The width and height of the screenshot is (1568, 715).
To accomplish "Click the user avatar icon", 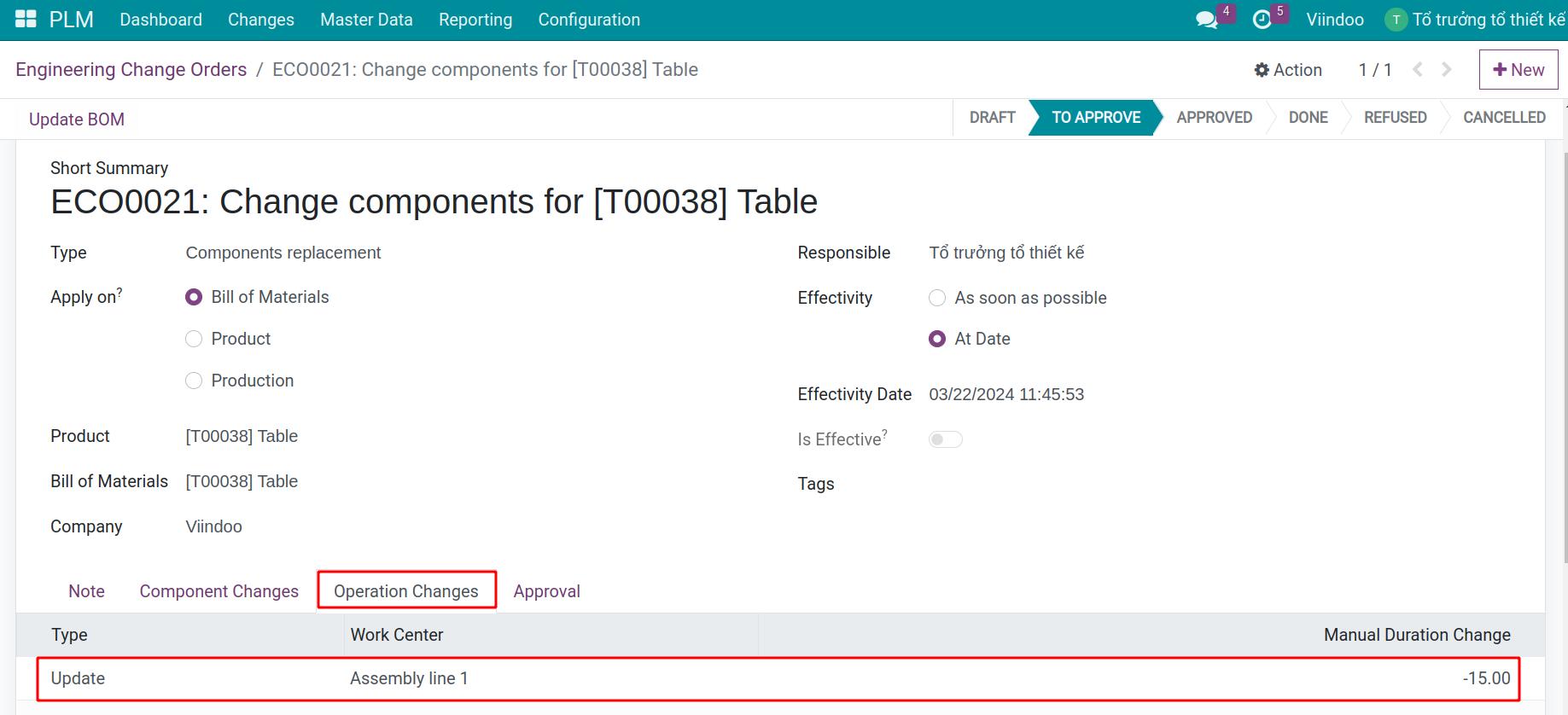I will pyautogui.click(x=1396, y=20).
